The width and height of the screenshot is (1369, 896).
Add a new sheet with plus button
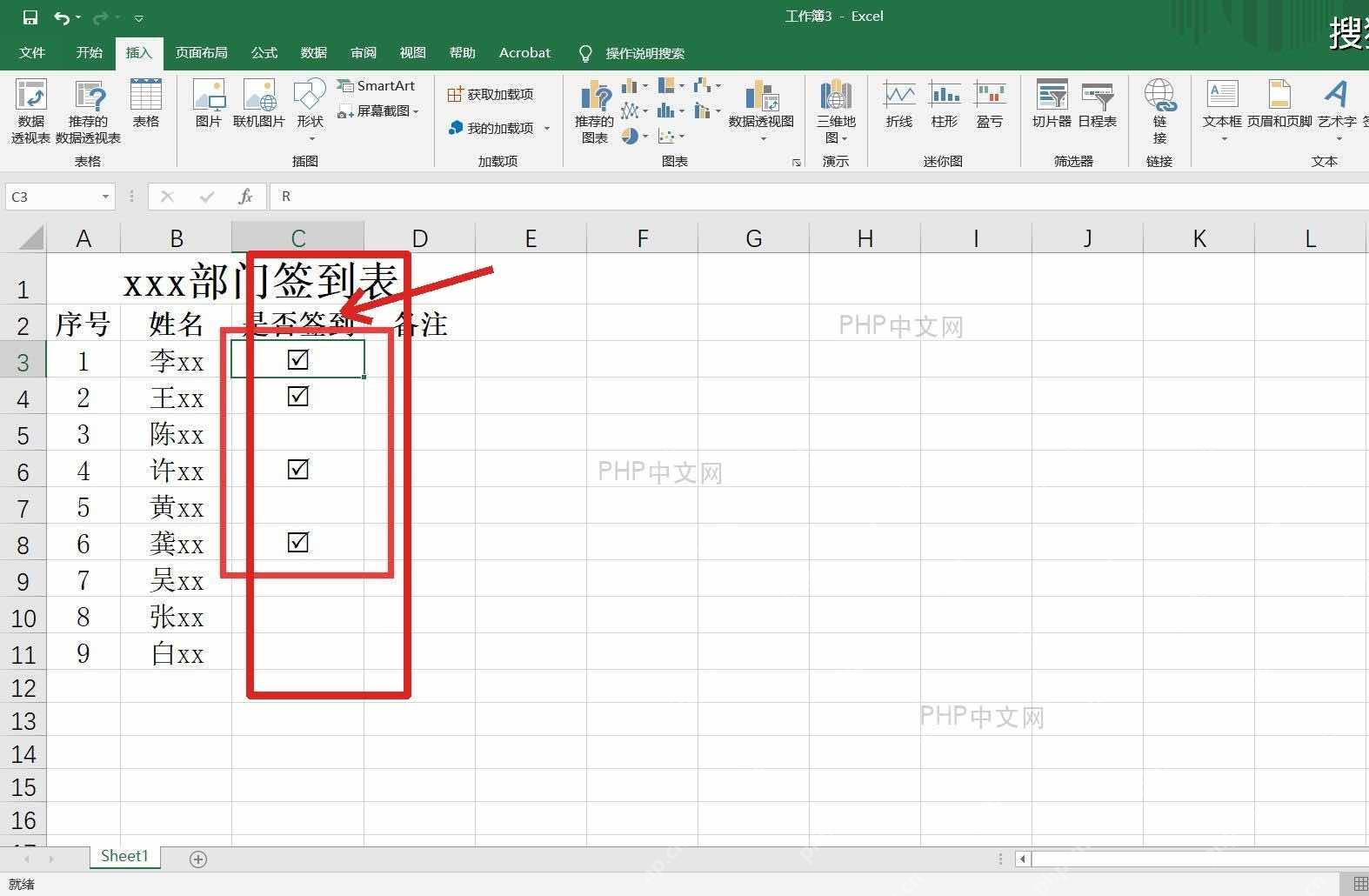tap(198, 859)
